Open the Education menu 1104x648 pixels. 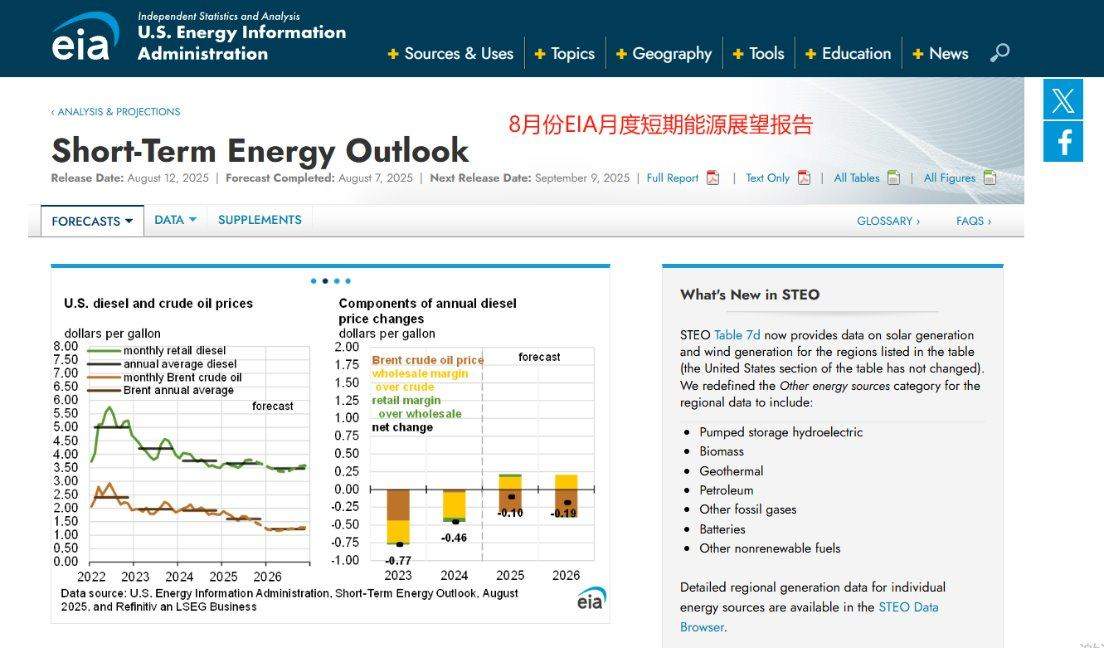click(x=856, y=54)
